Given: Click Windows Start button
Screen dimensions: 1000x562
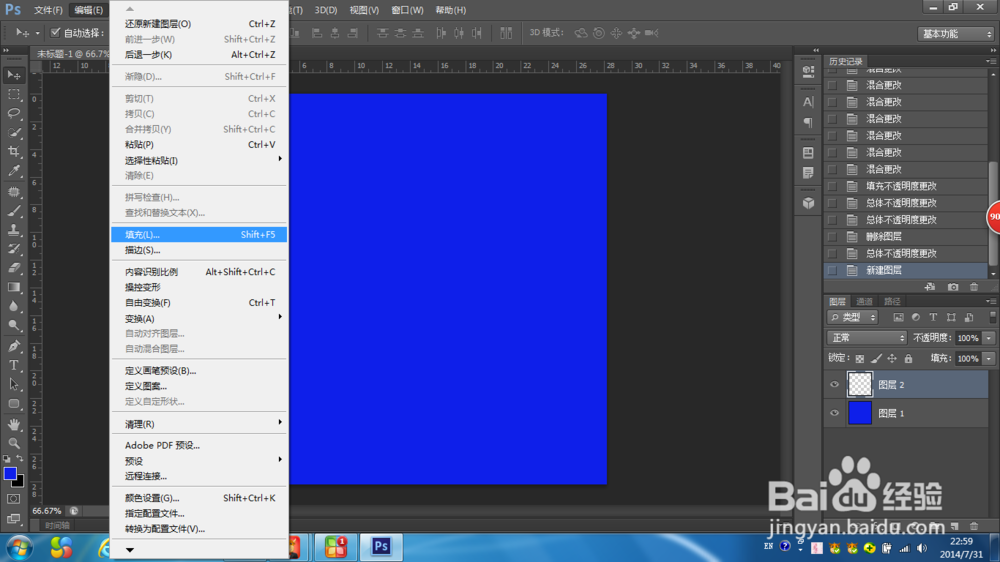Looking at the screenshot, I should click(x=20, y=548).
